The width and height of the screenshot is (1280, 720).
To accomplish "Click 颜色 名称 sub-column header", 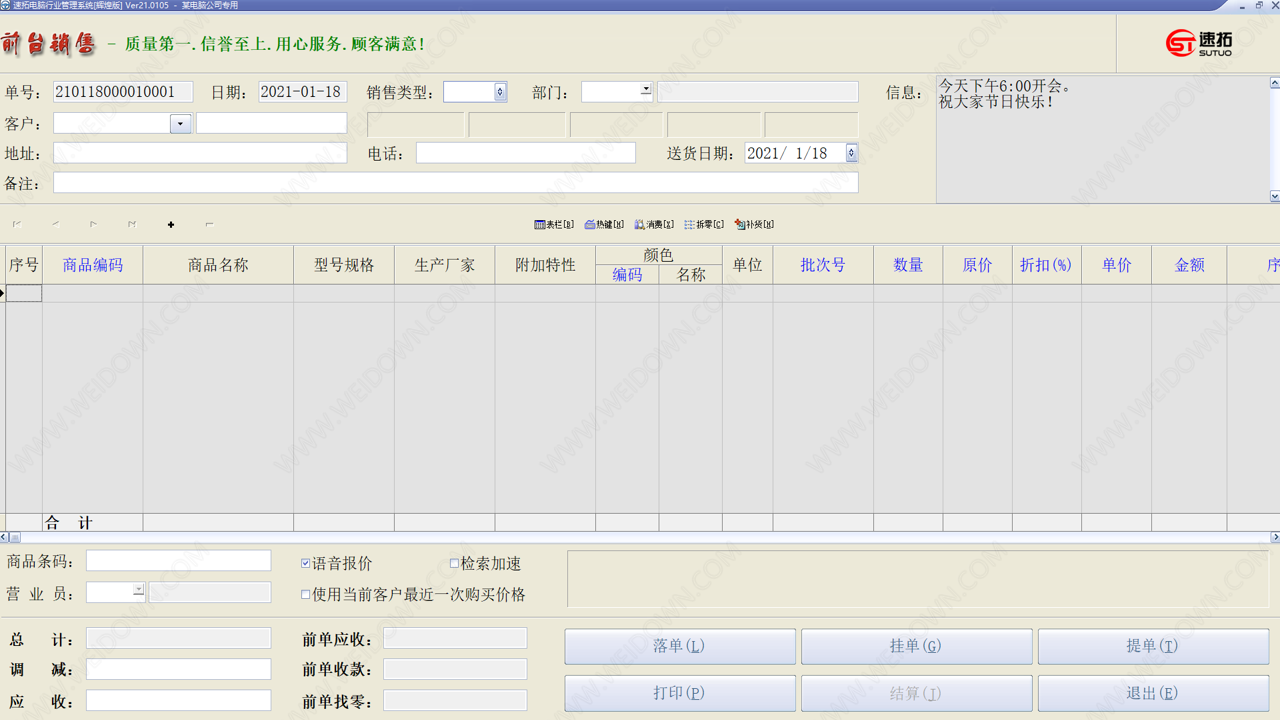I will [x=691, y=275].
